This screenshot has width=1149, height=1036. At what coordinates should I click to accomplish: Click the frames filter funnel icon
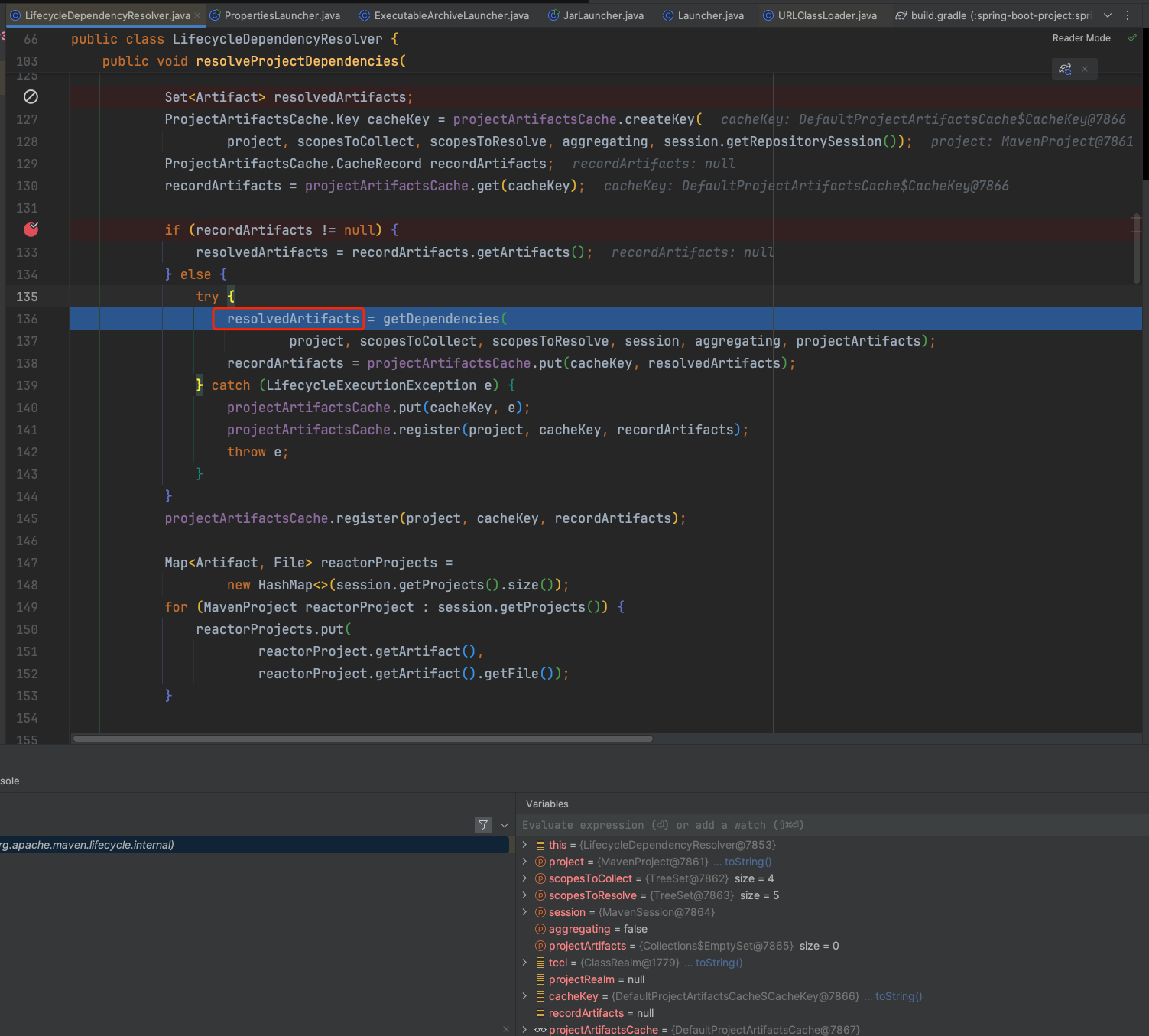[483, 825]
